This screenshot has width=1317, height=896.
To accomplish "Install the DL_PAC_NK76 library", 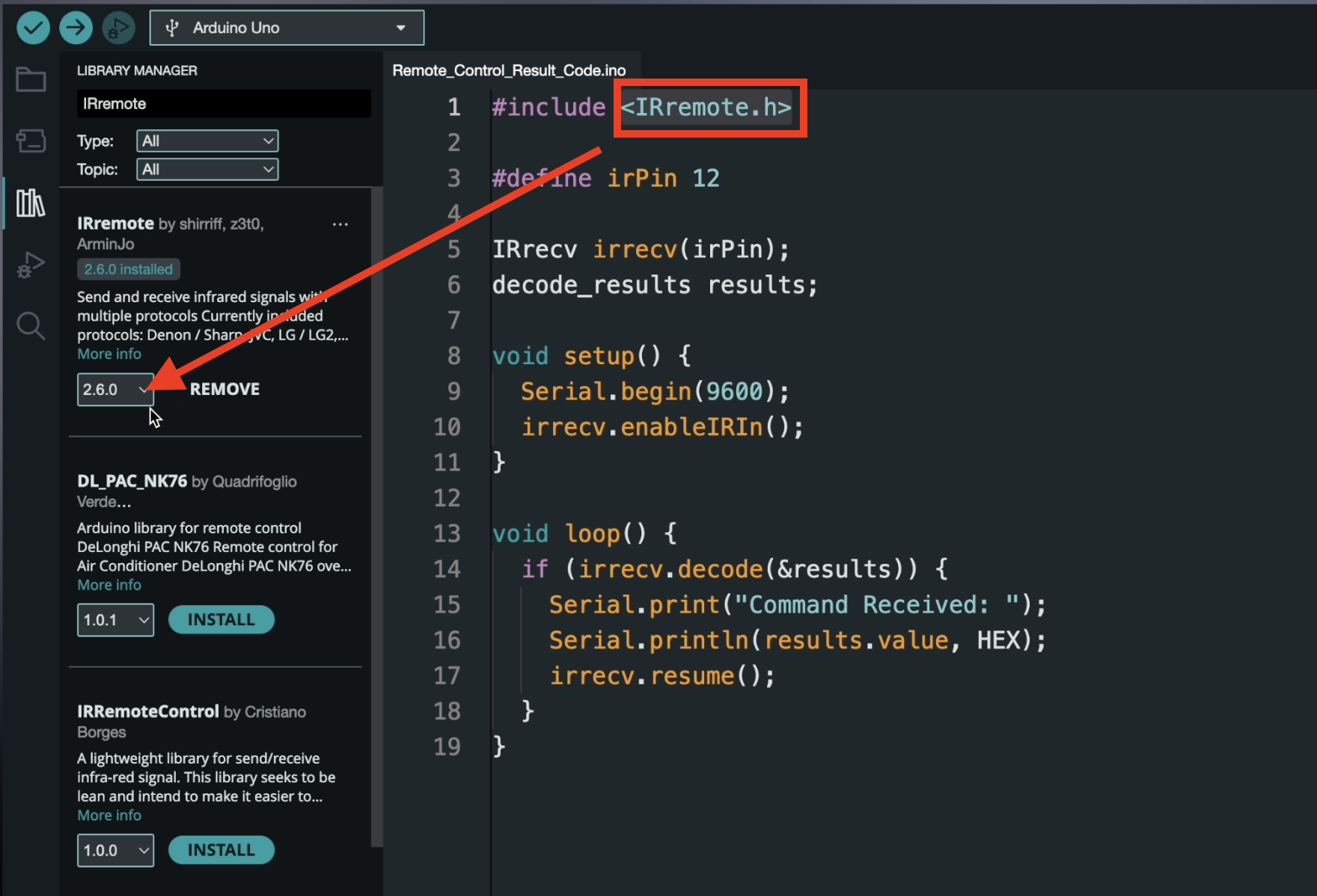I will click(x=221, y=620).
